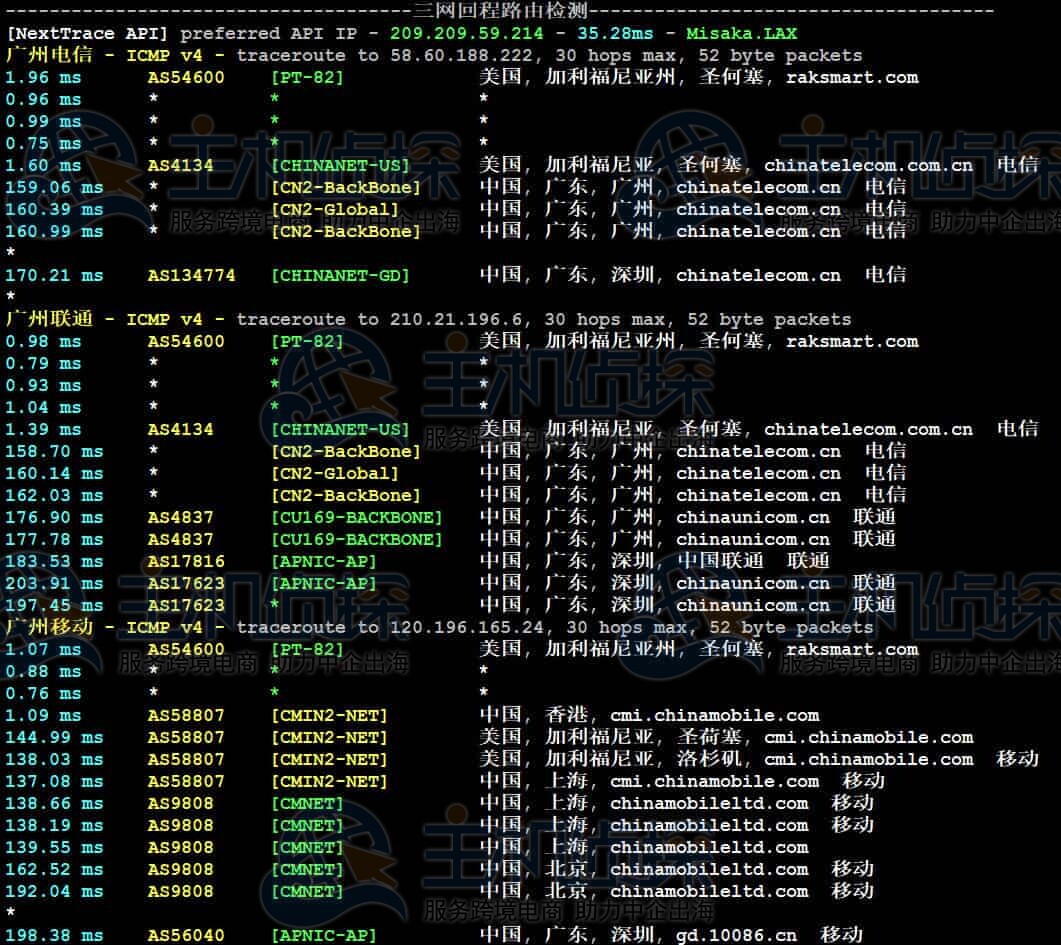
Task: Select the 198.38 ms latency value
Action: pos(54,935)
